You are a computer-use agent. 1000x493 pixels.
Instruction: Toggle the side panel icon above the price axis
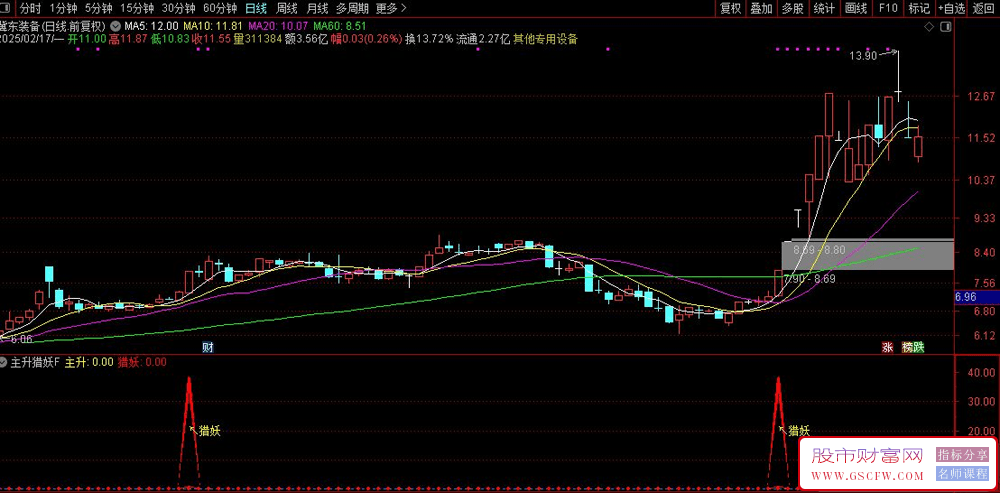point(945,27)
